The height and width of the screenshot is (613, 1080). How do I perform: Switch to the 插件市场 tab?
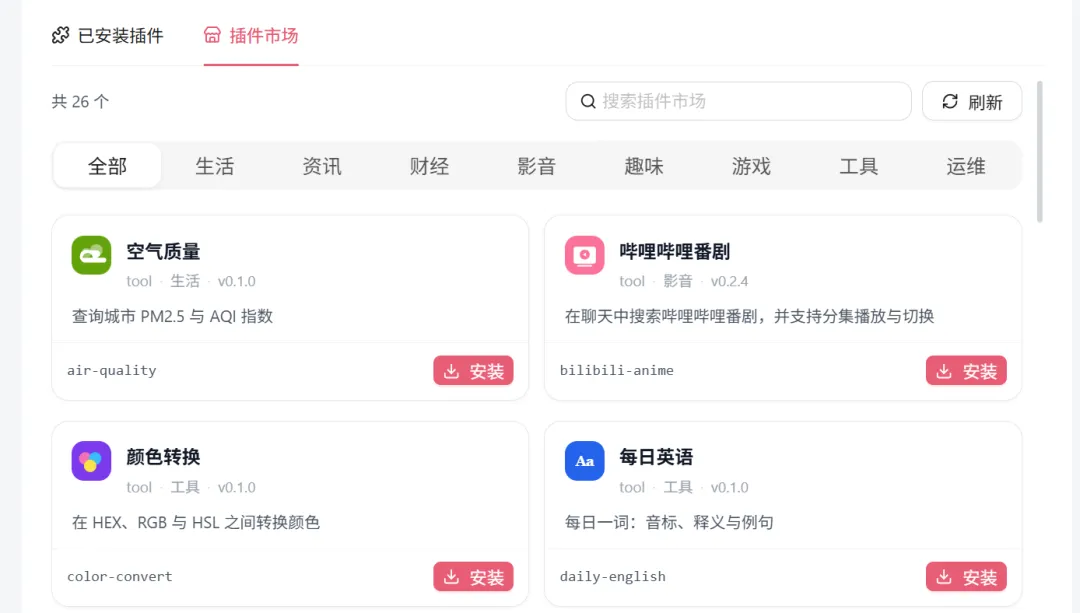[x=251, y=35]
